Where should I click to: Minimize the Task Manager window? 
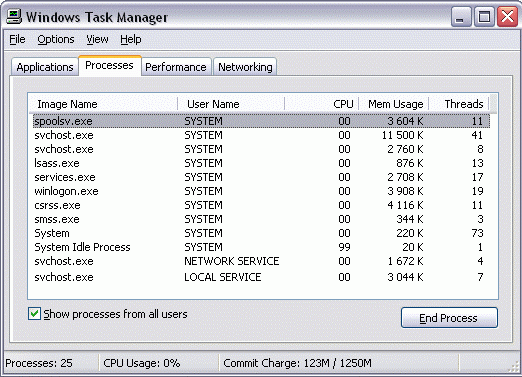[x=461, y=17]
